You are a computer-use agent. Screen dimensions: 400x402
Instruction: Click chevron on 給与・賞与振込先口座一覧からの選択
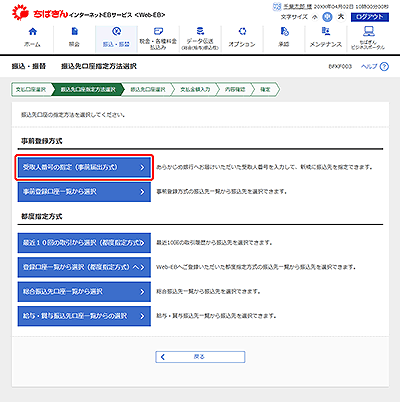(x=142, y=316)
